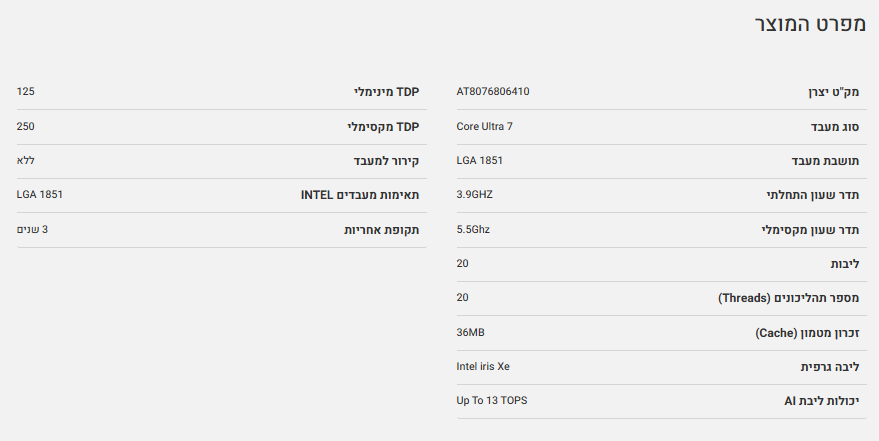Select the Up To 13 TOPS value
This screenshot has height=441, width=879.
pyautogui.click(x=492, y=400)
